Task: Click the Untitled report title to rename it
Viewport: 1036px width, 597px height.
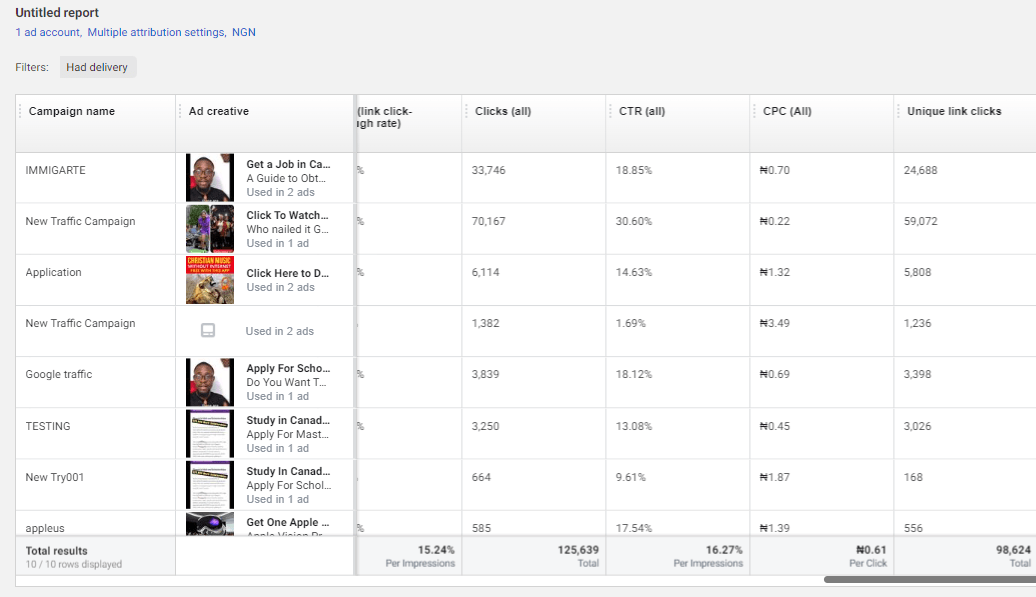Action: click(56, 12)
